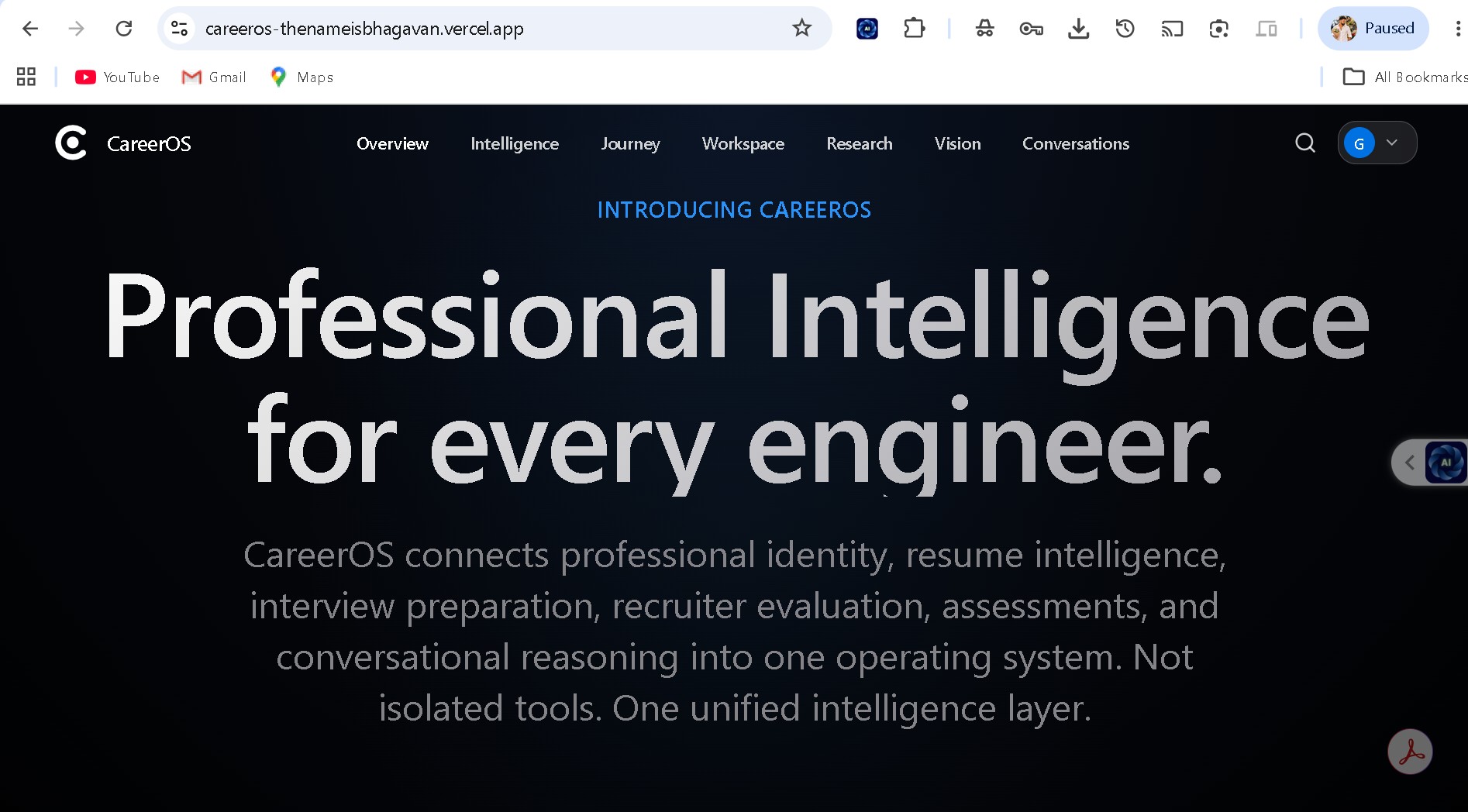Open the YouTube bookmark
Screen dimensions: 1468x812
[x=117, y=77]
